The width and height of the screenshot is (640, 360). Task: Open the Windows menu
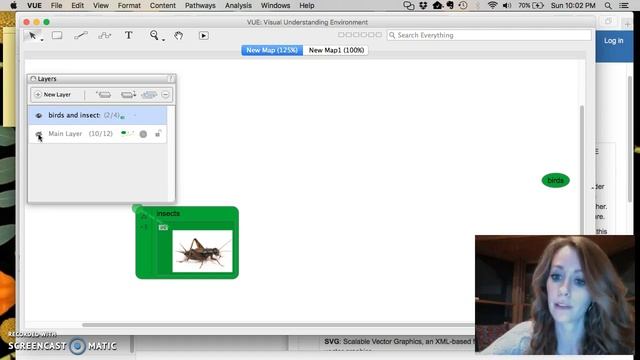click(276, 5)
